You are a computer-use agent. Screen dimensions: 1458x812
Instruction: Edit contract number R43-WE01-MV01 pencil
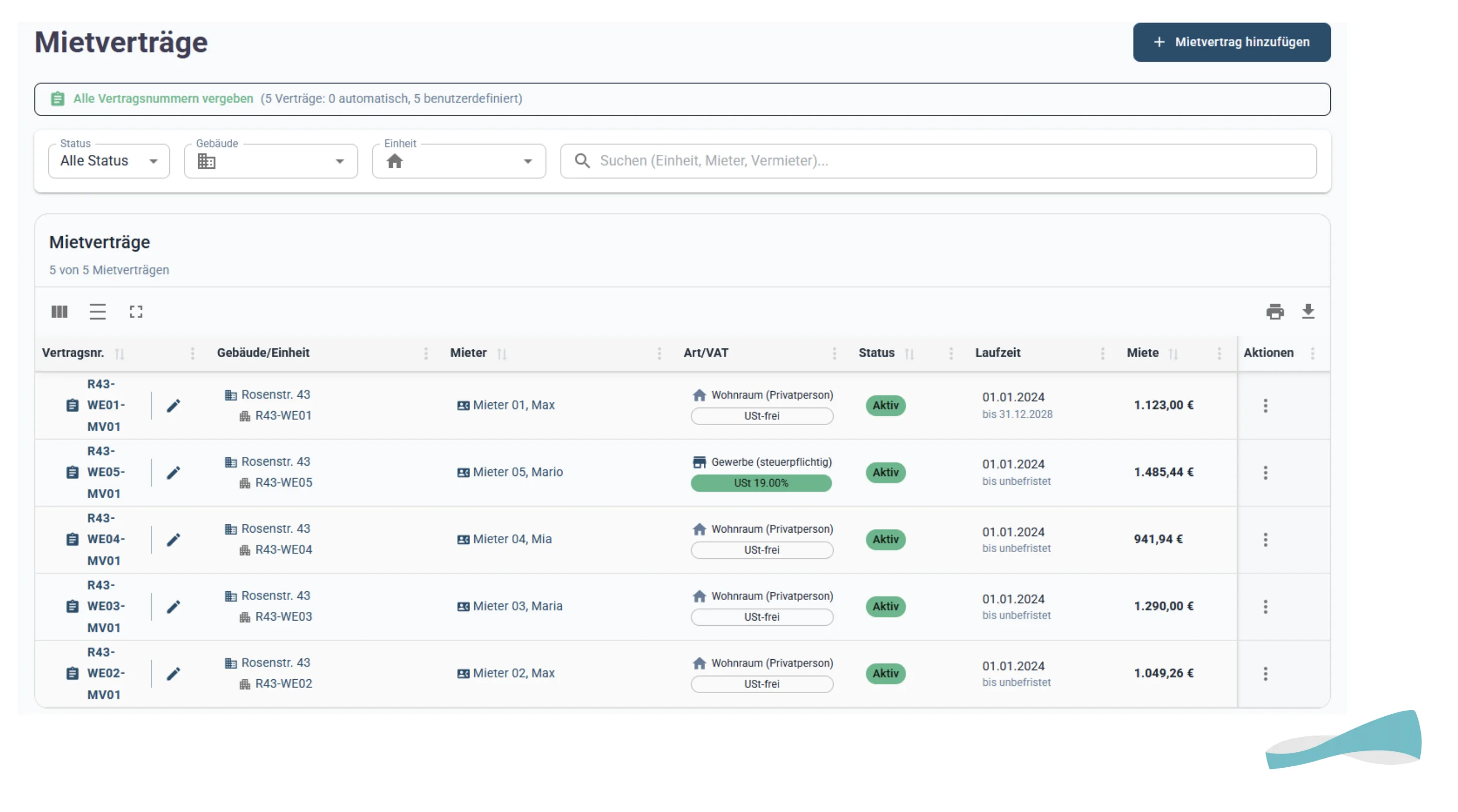coord(173,405)
